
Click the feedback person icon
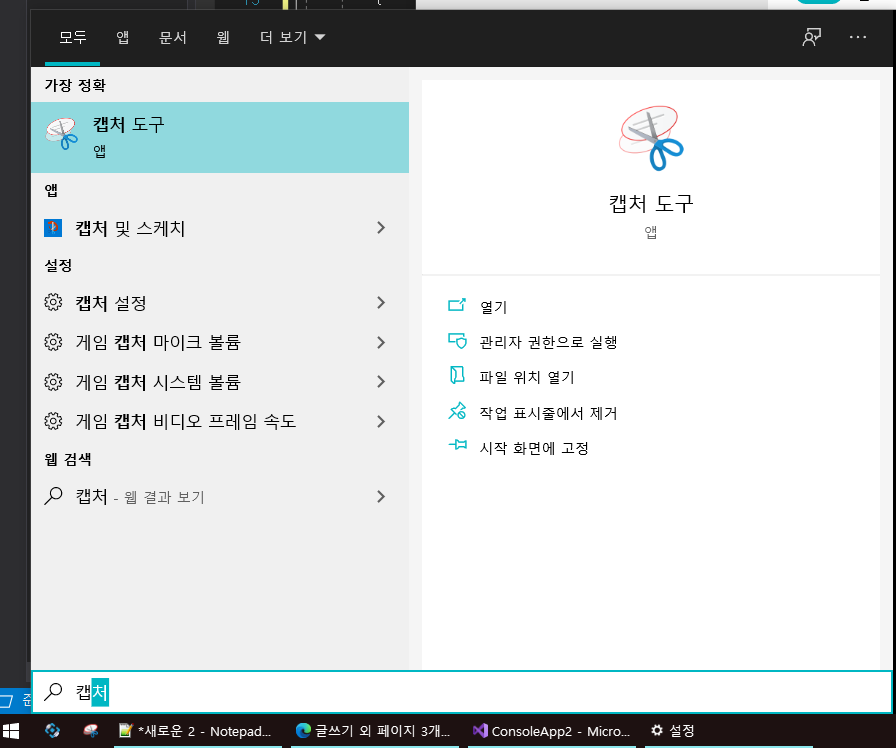(x=811, y=38)
